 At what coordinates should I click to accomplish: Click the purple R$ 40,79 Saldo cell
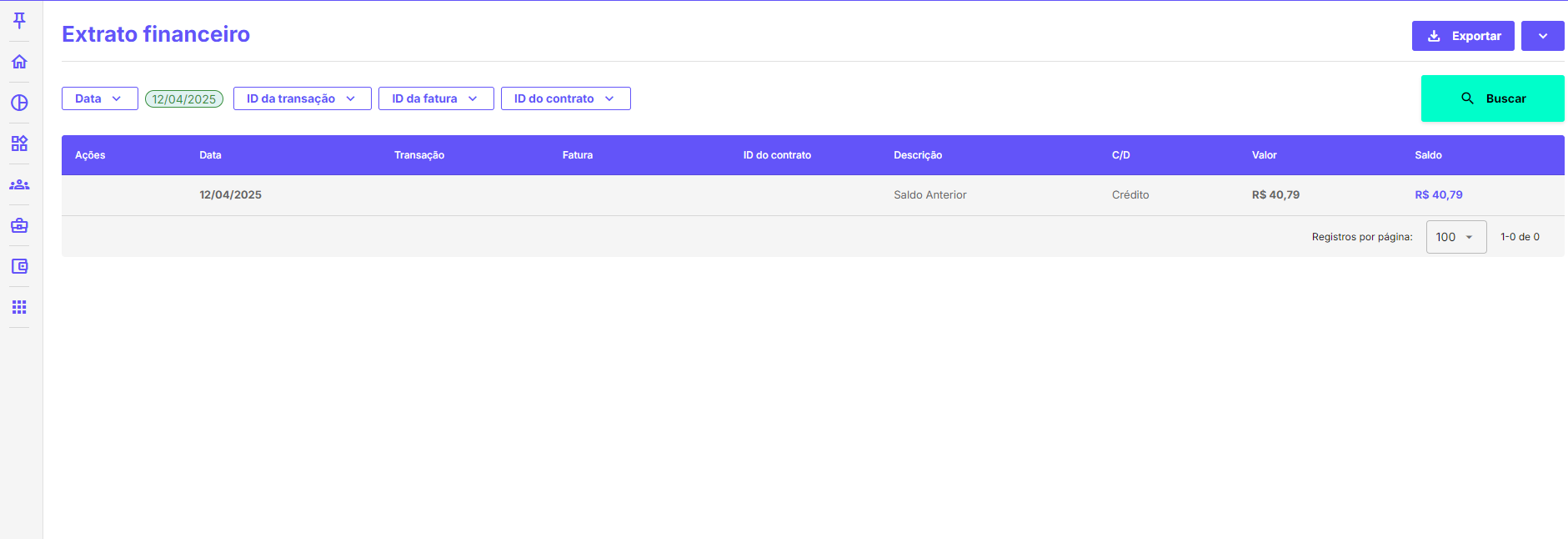click(x=1439, y=194)
